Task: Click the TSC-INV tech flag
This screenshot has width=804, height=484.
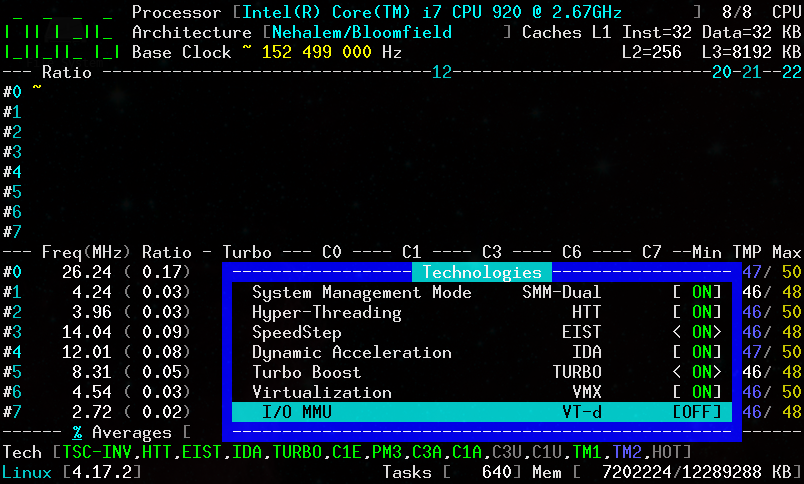Action: coord(96,452)
